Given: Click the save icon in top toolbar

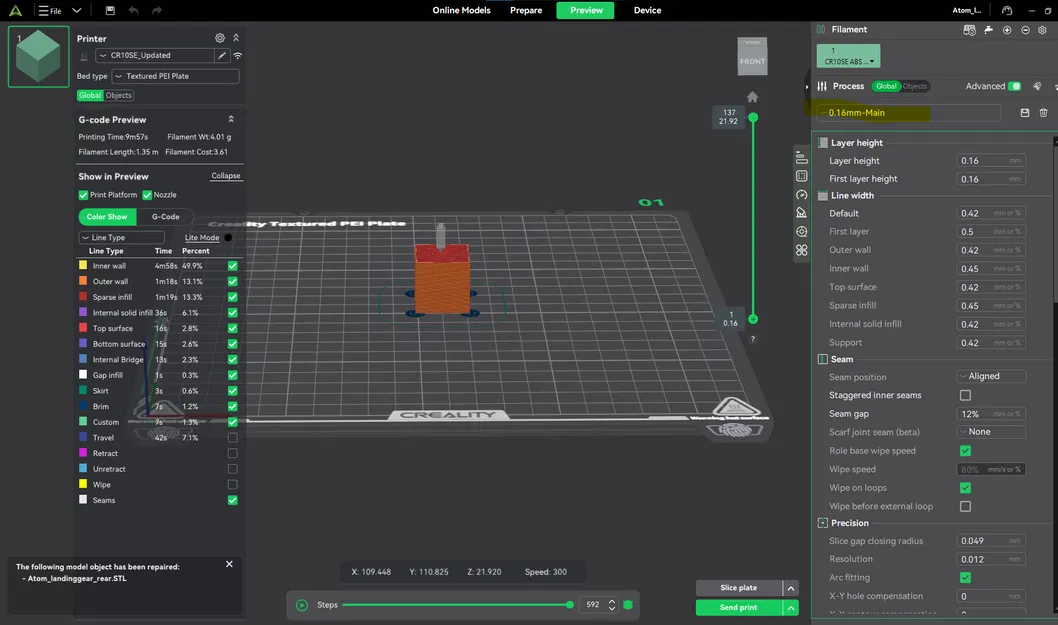Looking at the screenshot, I should [x=110, y=10].
